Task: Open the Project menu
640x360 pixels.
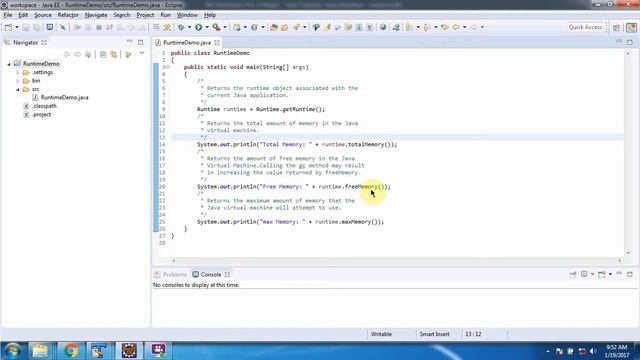Action: [145, 15]
